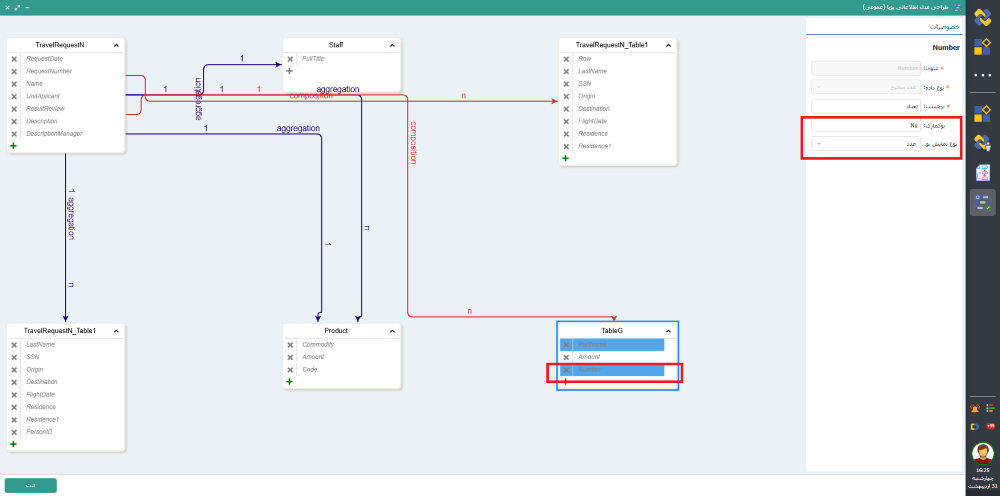Select the highlighted task-list icon in sidebar
Image resolution: width=1000 pixels, height=496 pixels.
click(982, 203)
